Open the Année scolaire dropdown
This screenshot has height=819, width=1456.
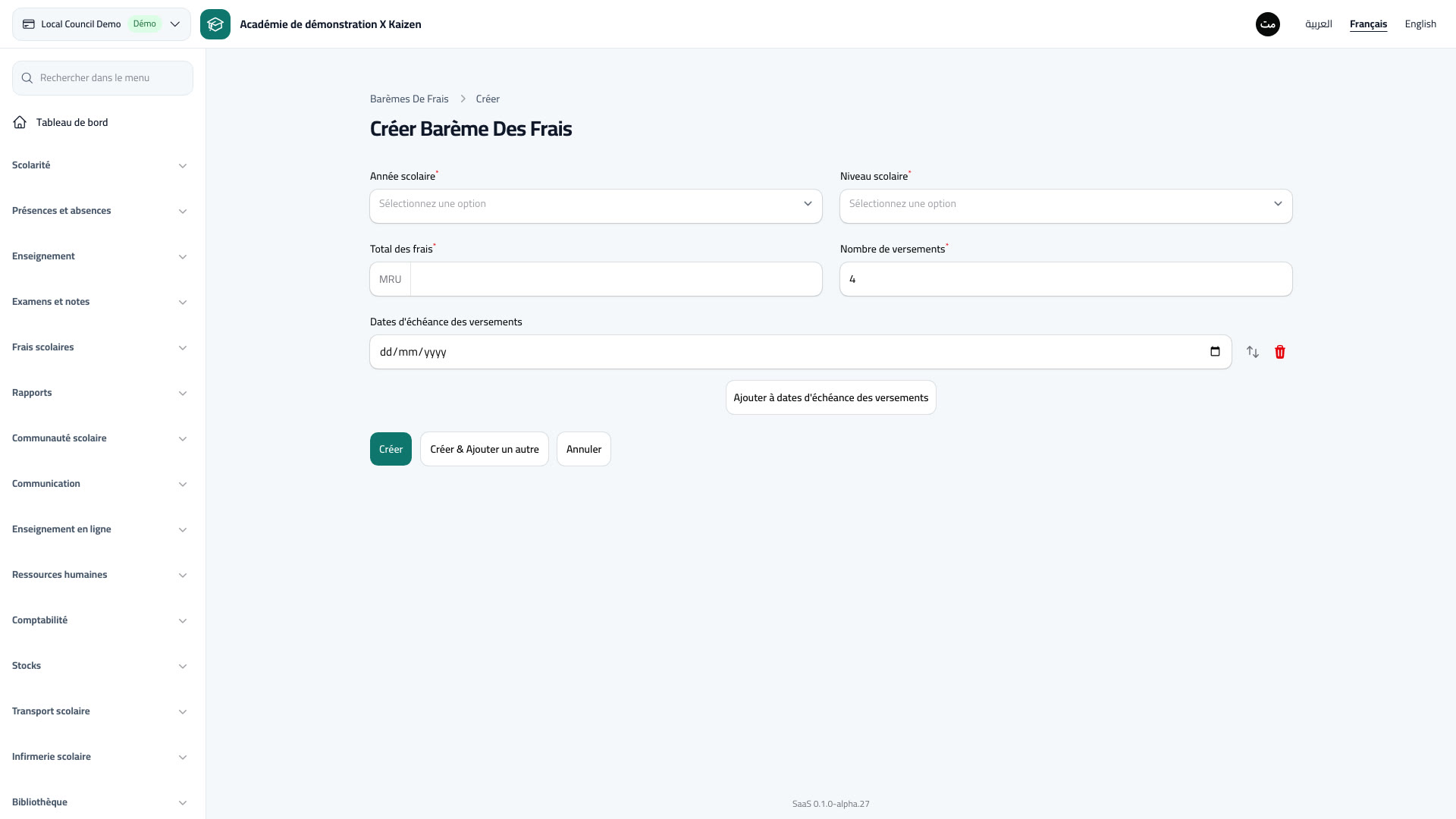(596, 206)
